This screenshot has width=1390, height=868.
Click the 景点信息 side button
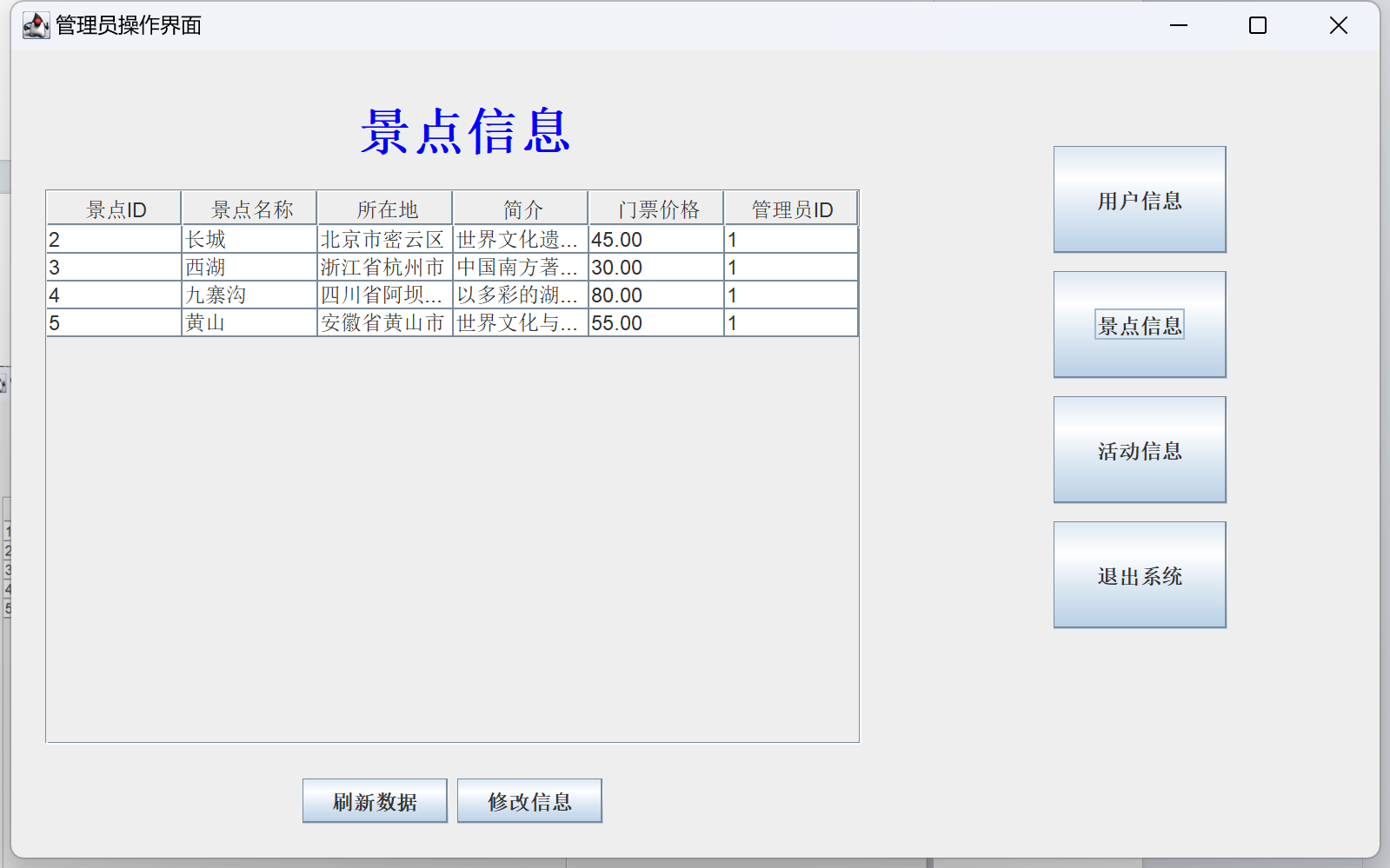(1139, 325)
